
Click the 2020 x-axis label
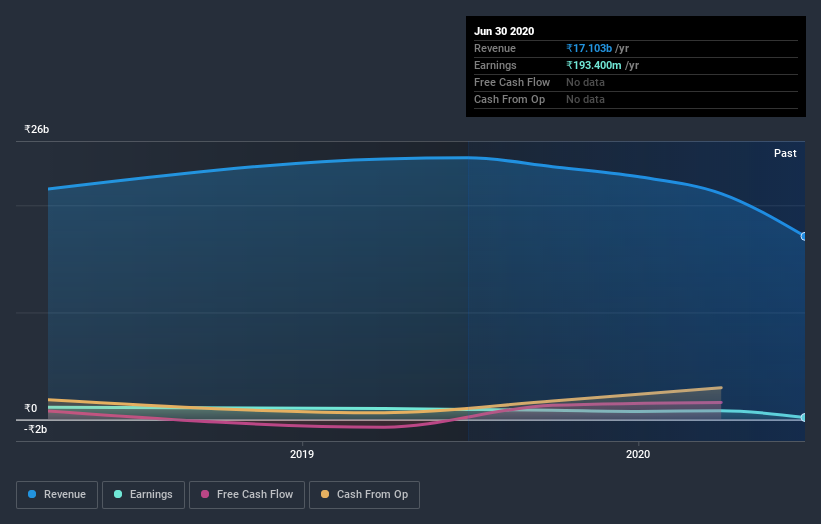(638, 454)
